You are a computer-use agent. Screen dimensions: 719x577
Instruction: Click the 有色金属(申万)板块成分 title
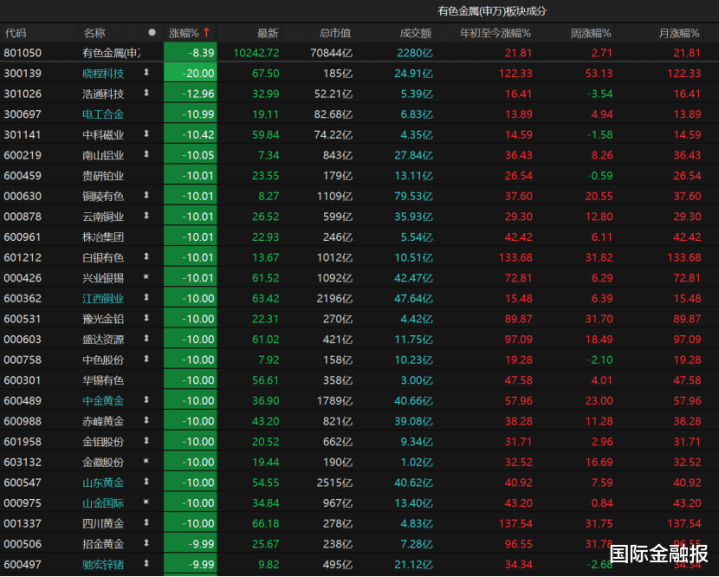tap(492, 11)
